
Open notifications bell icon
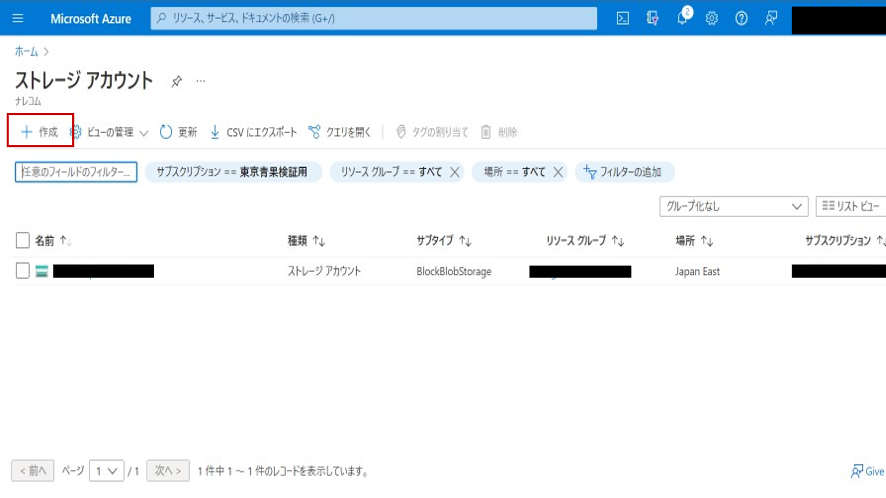[x=683, y=18]
